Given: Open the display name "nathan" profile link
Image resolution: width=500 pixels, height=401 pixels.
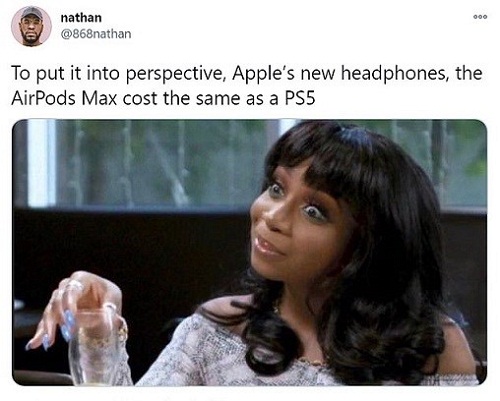Looking at the screenshot, I should pyautogui.click(x=81, y=17).
